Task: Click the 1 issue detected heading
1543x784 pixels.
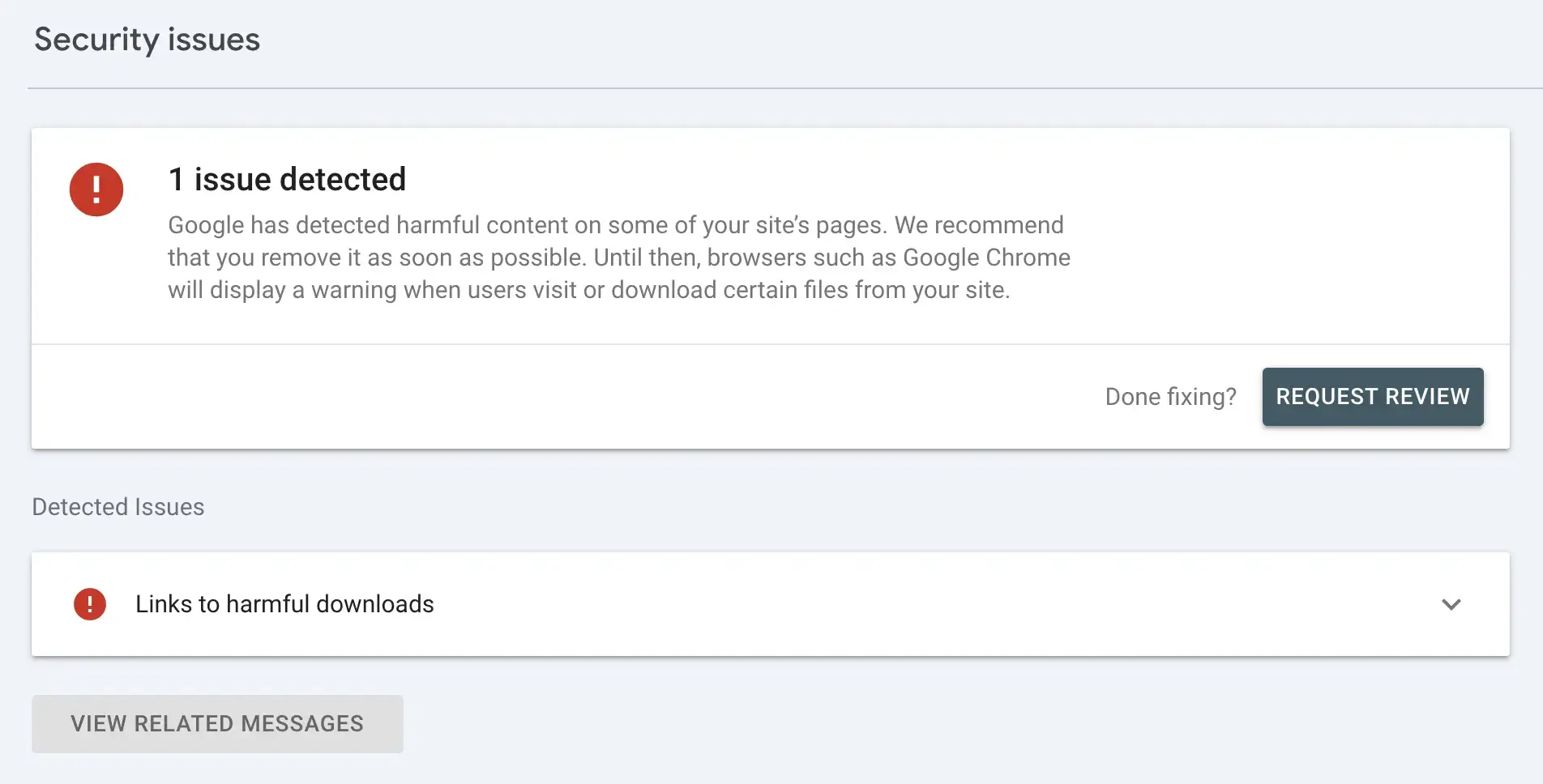Action: [x=287, y=179]
